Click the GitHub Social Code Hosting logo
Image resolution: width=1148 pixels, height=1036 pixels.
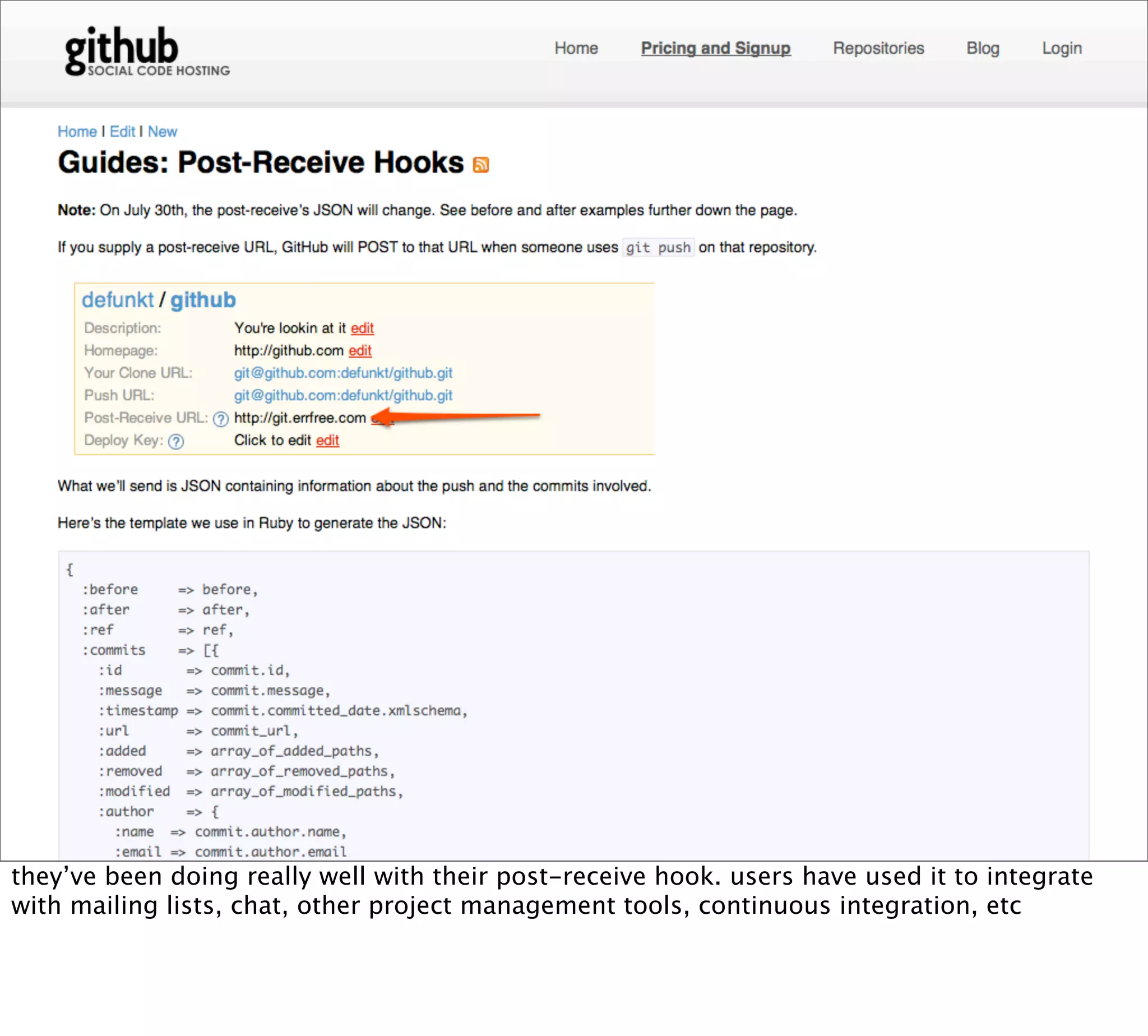[x=147, y=50]
